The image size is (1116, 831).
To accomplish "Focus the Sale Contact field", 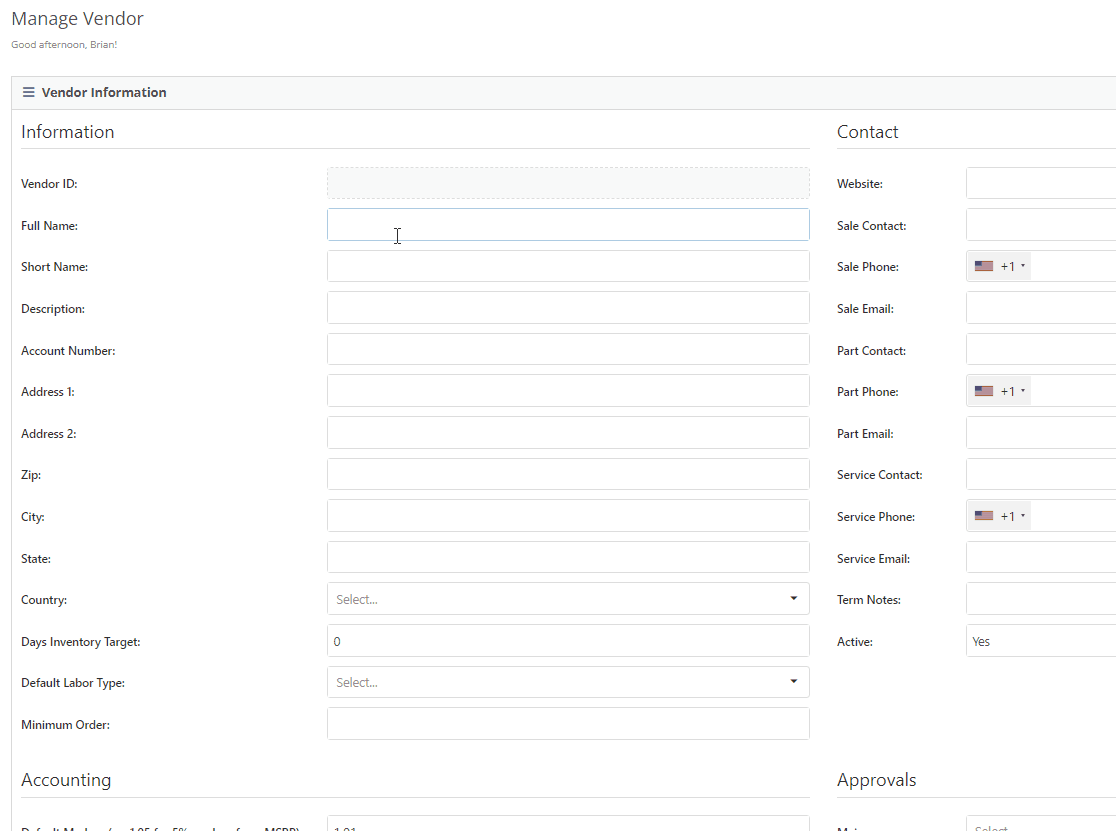I will click(1041, 225).
